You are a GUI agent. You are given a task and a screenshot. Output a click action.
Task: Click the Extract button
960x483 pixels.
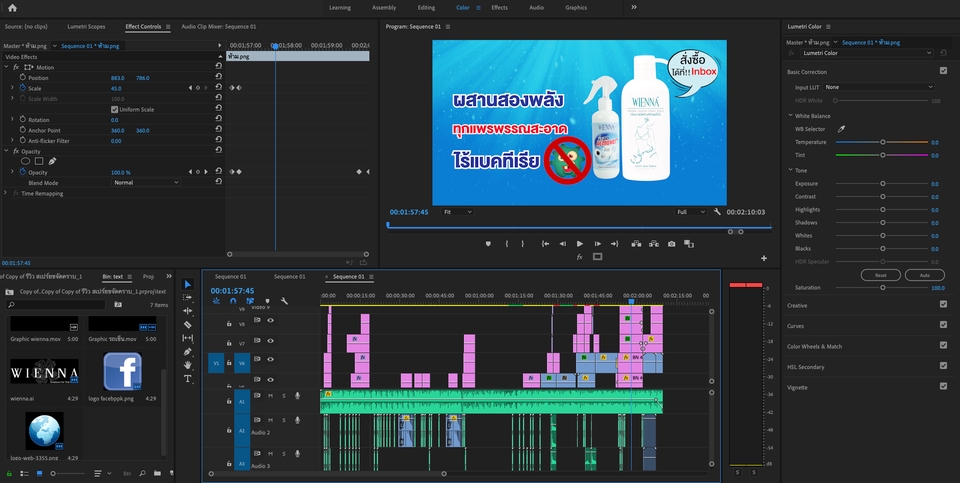click(654, 244)
